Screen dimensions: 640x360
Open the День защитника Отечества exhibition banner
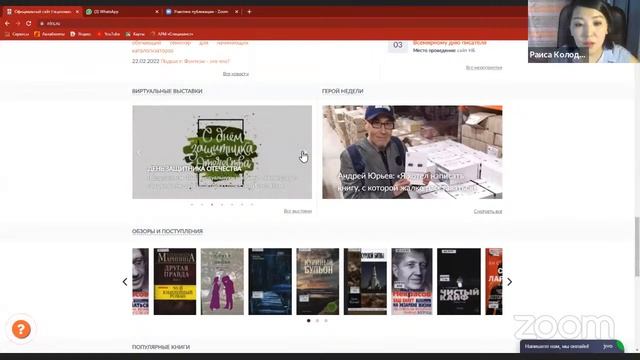tap(222, 152)
